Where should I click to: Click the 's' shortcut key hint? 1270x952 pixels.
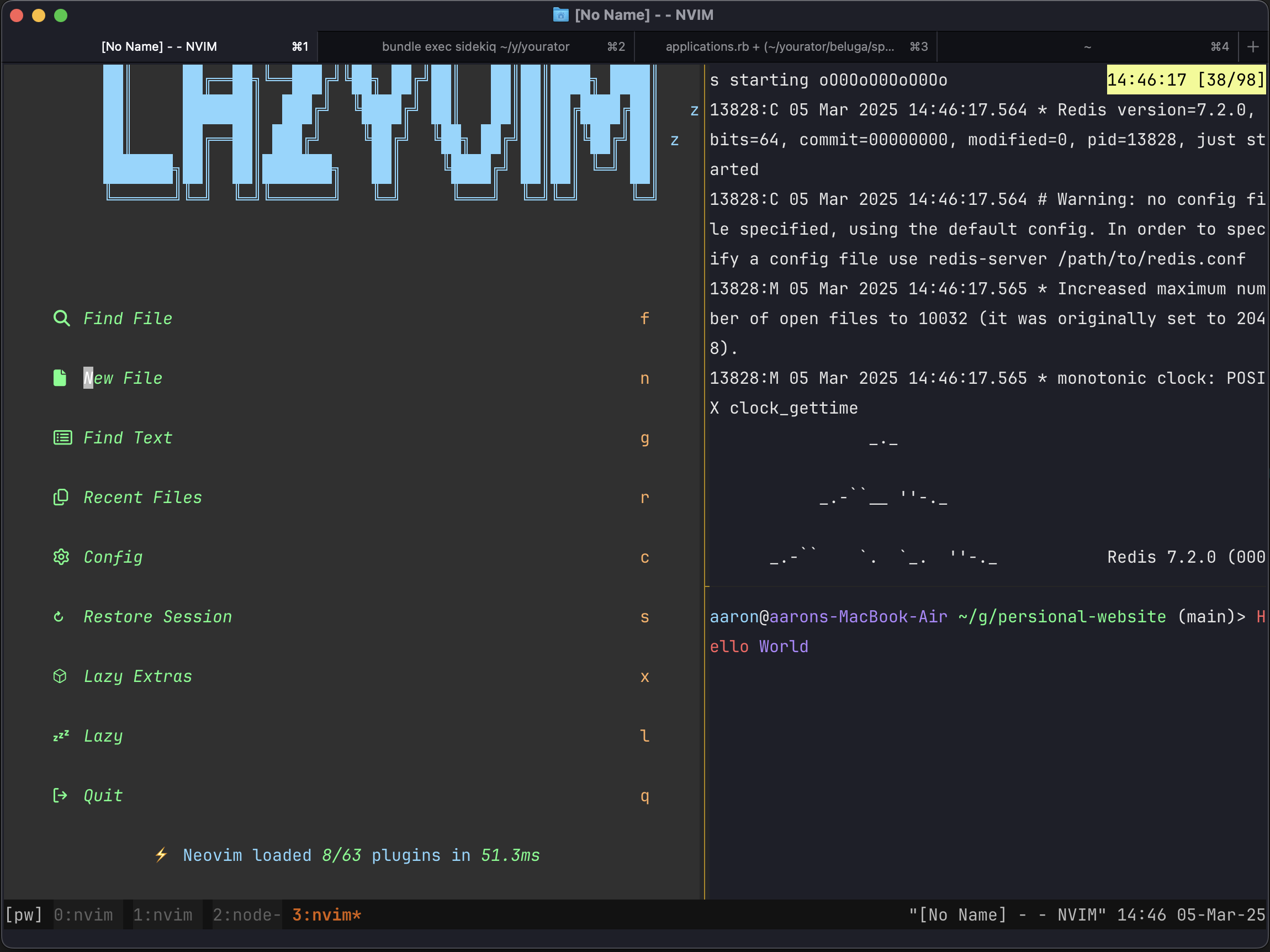pos(645,617)
